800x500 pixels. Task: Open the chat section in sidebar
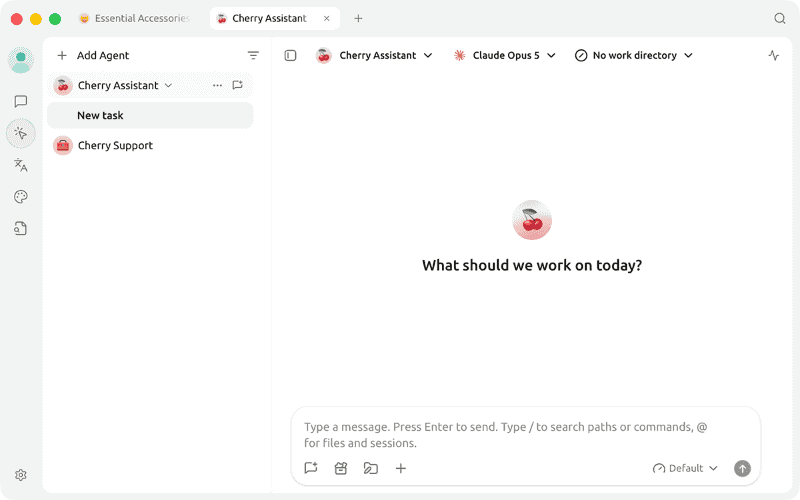pyautogui.click(x=21, y=101)
